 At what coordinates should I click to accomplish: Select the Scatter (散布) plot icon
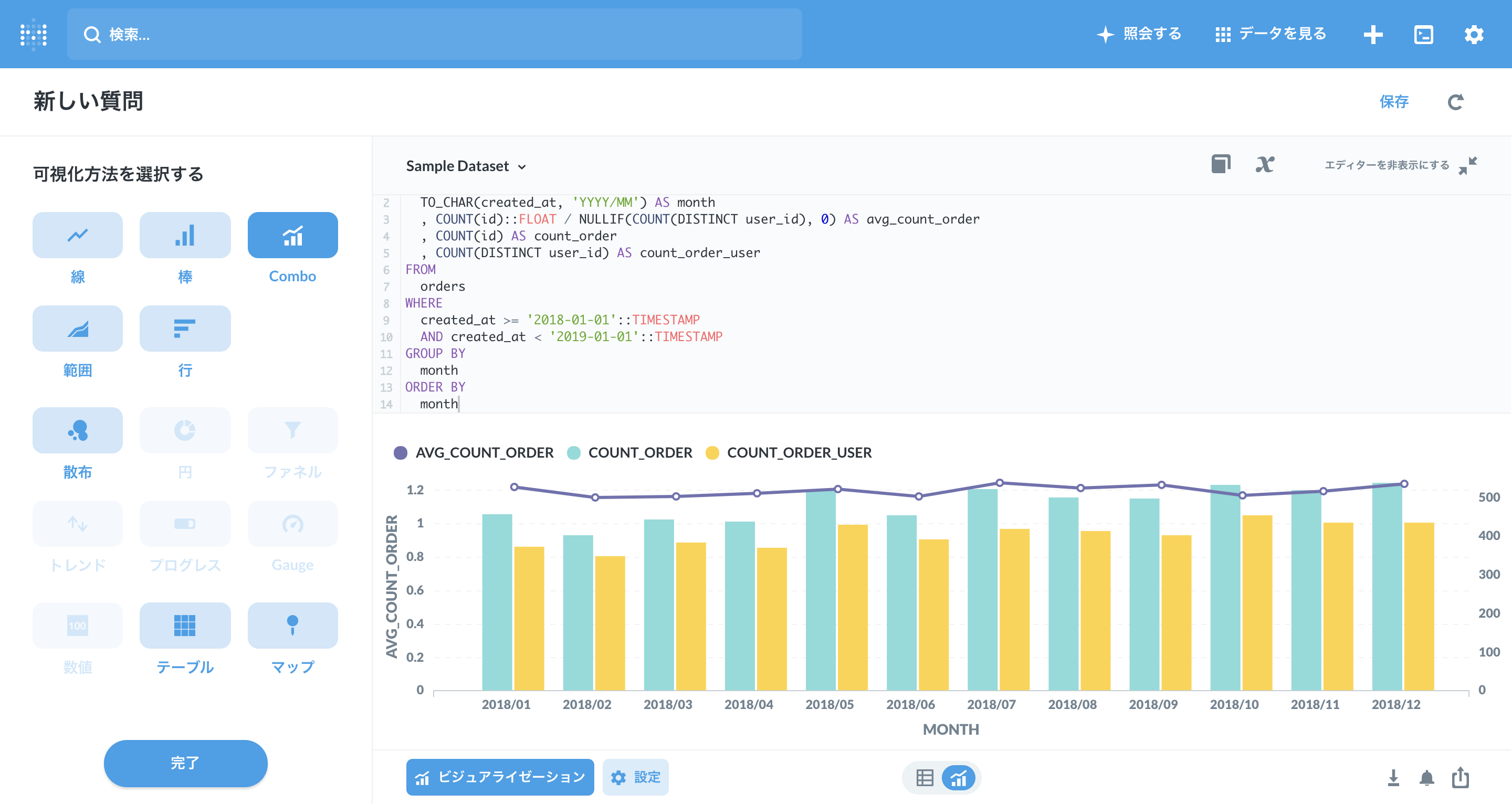click(78, 430)
